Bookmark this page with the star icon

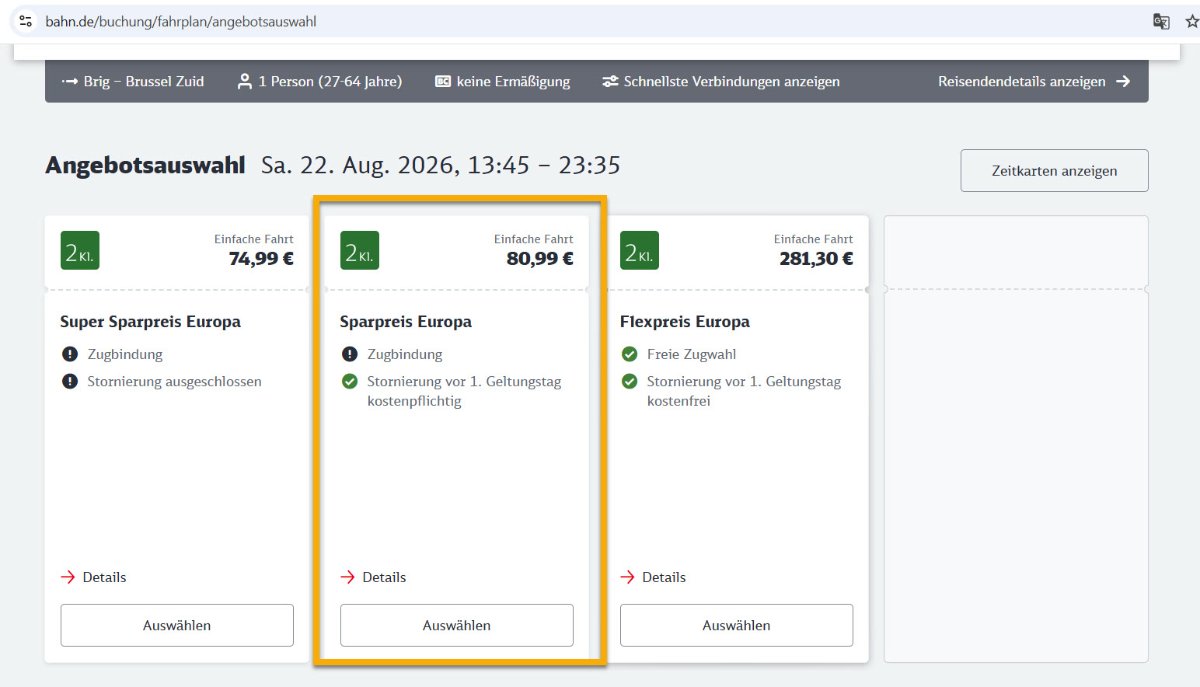pos(1190,21)
